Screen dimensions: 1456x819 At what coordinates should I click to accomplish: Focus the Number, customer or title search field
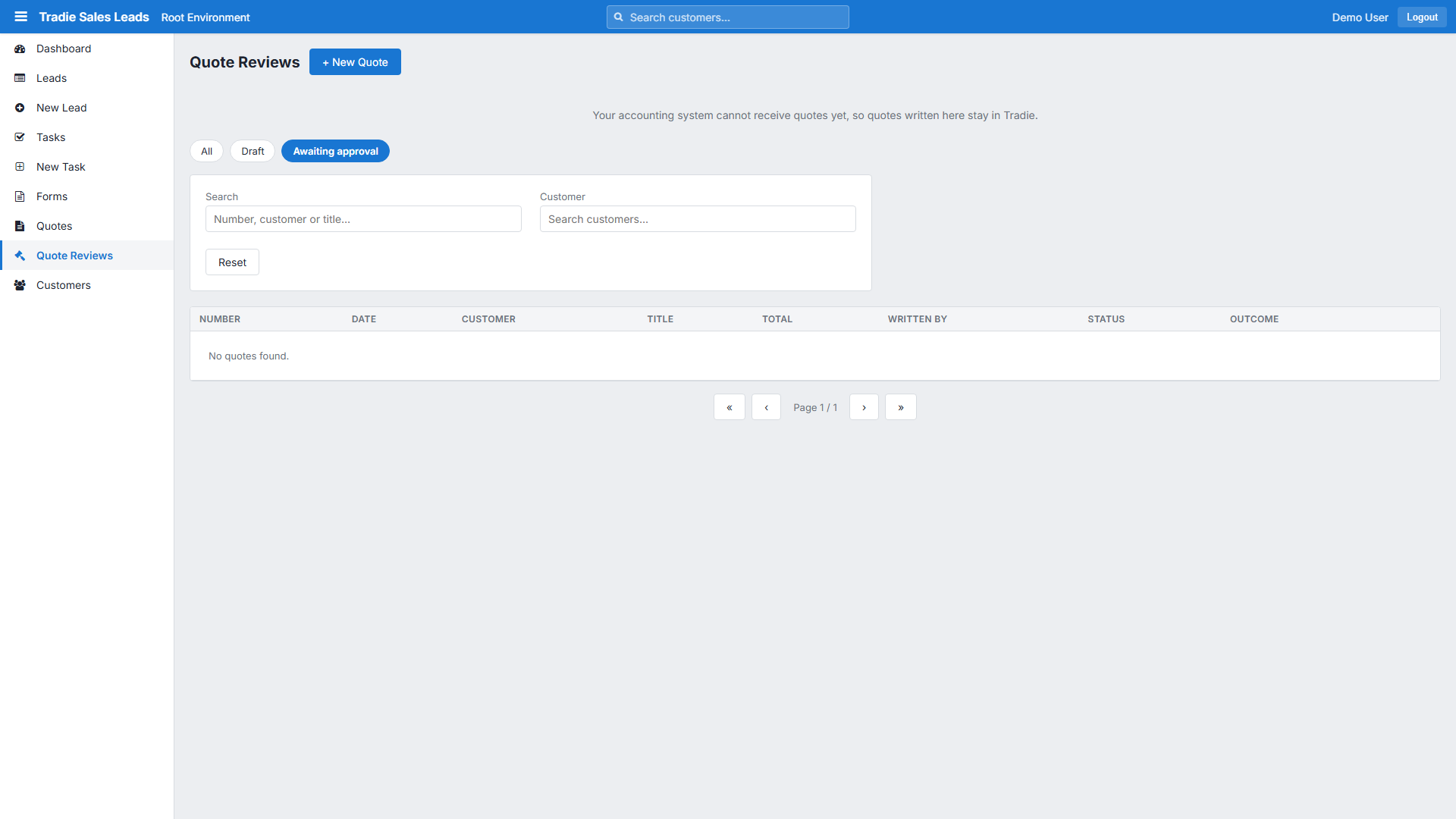click(363, 219)
